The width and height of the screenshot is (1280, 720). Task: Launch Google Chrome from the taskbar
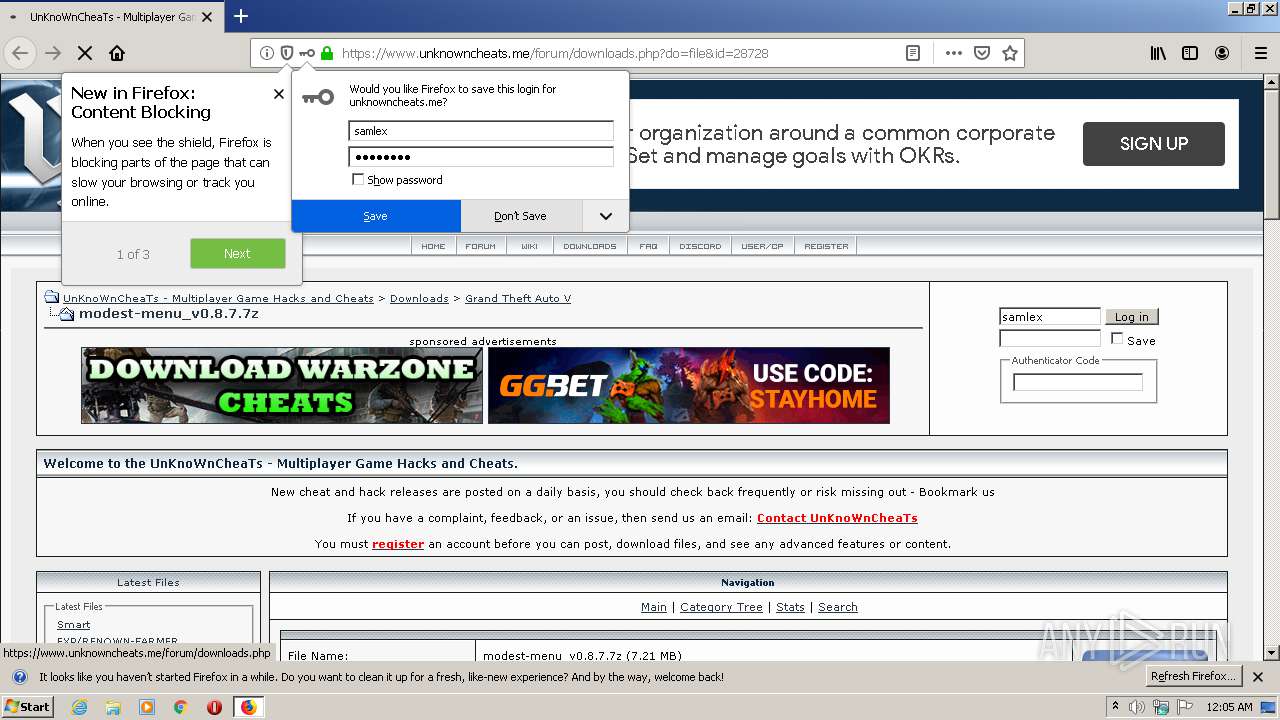pos(180,707)
